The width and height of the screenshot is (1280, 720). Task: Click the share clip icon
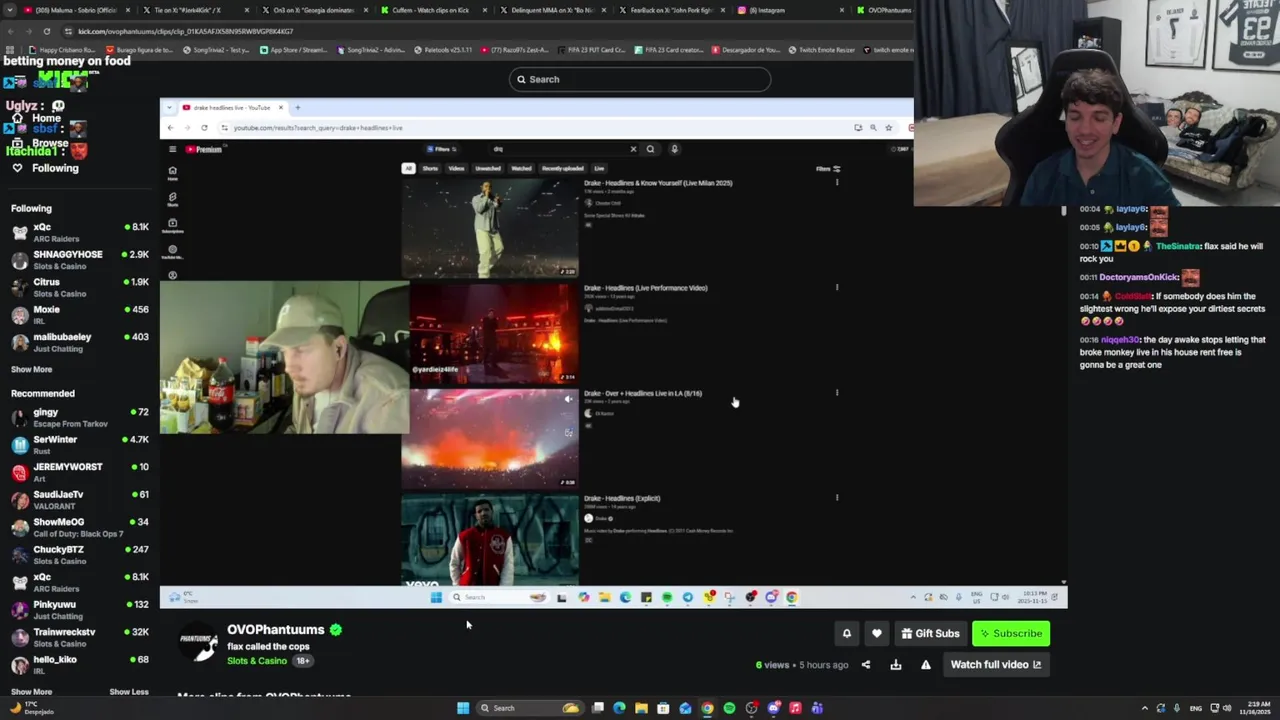866,665
